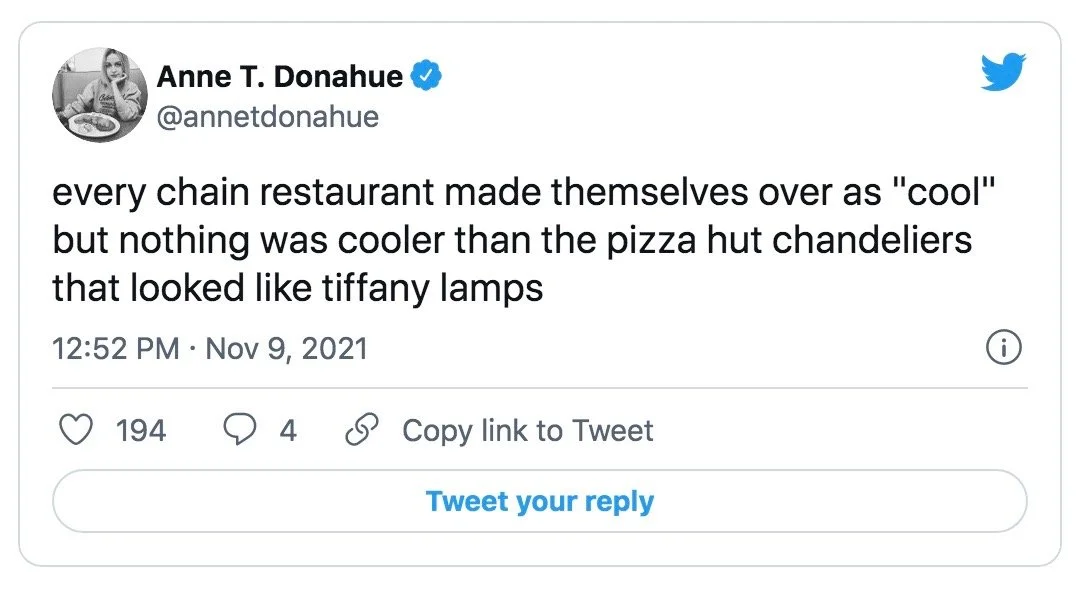Click the reply count of 4
The height and width of the screenshot is (597, 1085).
click(288, 431)
